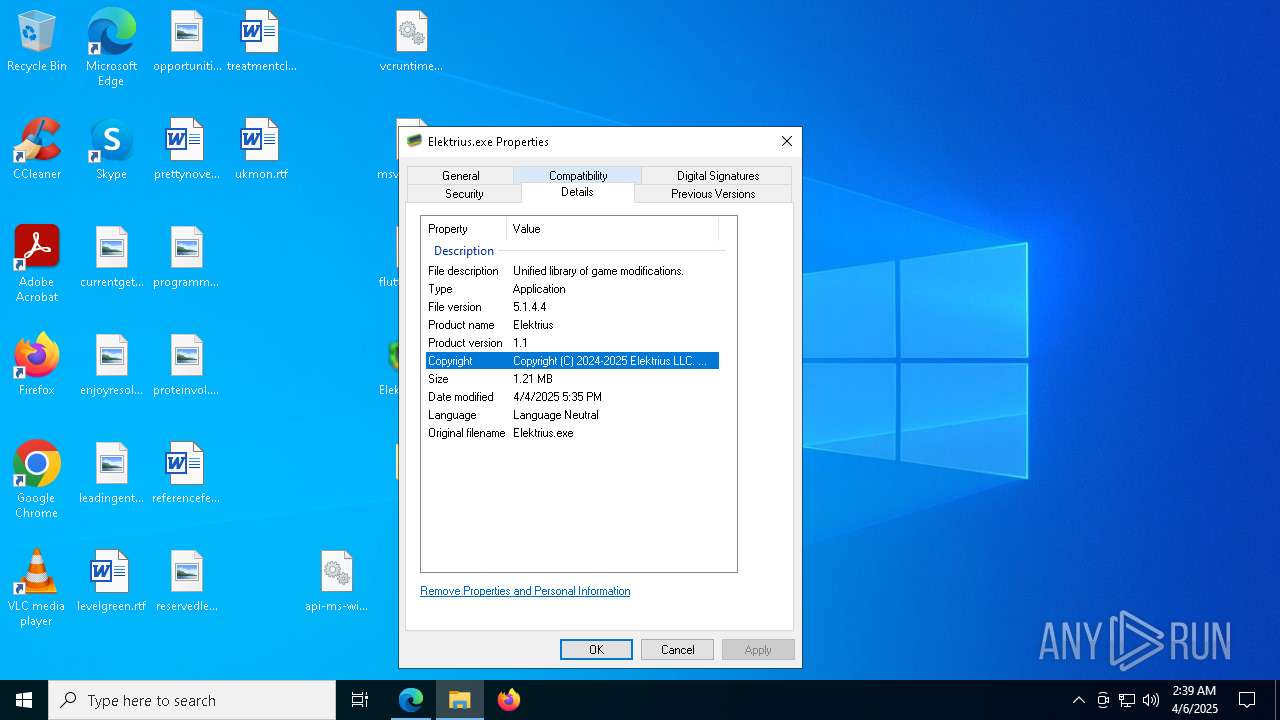
Task: Select the programm... image file icon
Action: [x=187, y=258]
